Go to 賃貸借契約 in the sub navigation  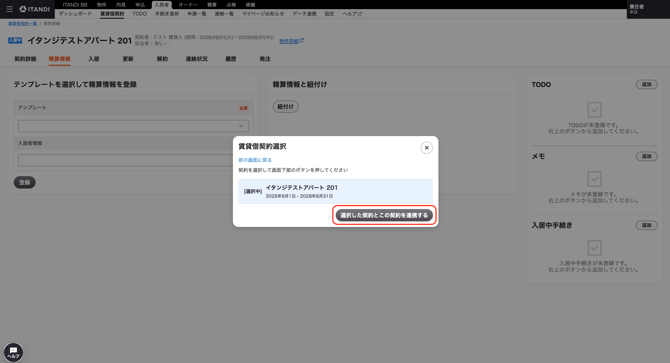point(112,14)
